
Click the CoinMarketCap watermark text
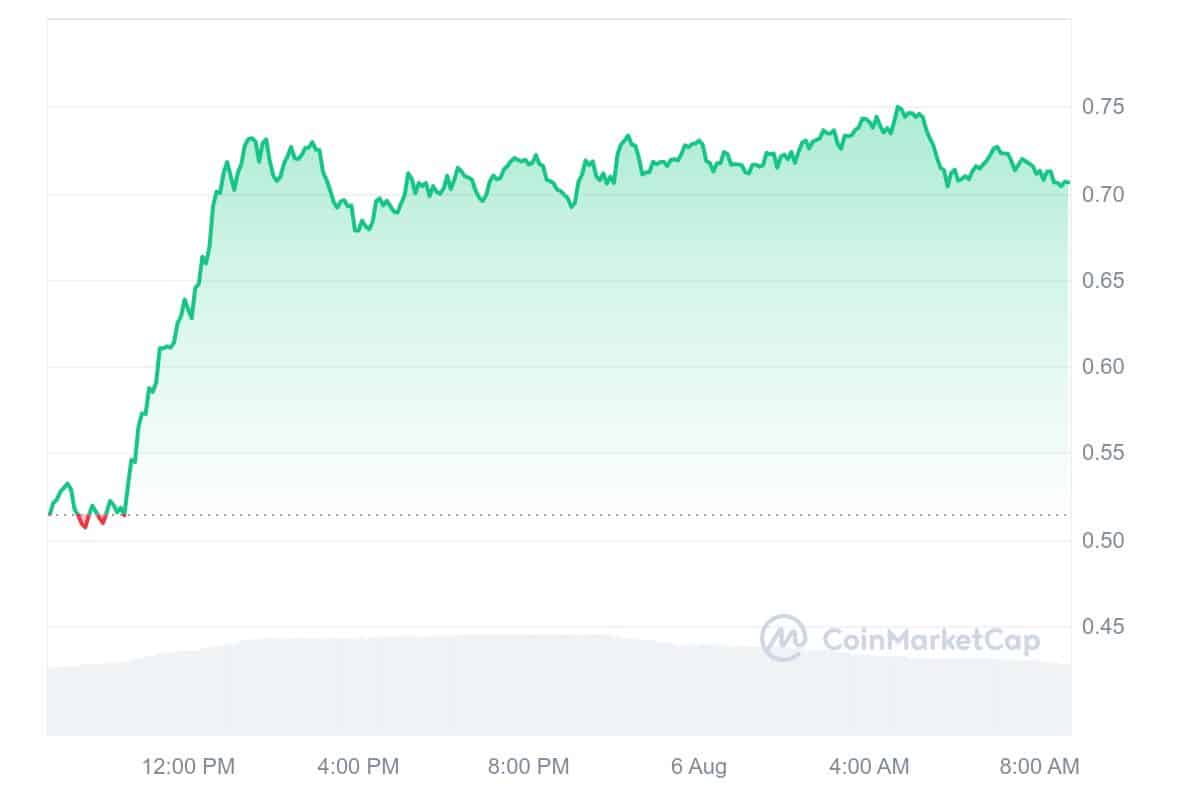930,639
